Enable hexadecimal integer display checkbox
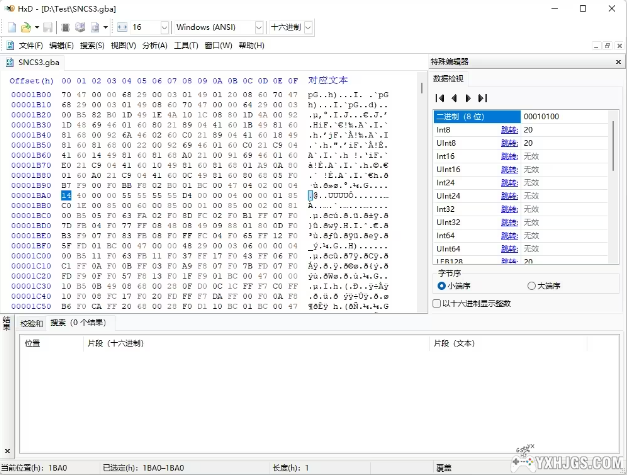628x476 pixels. [x=436, y=302]
